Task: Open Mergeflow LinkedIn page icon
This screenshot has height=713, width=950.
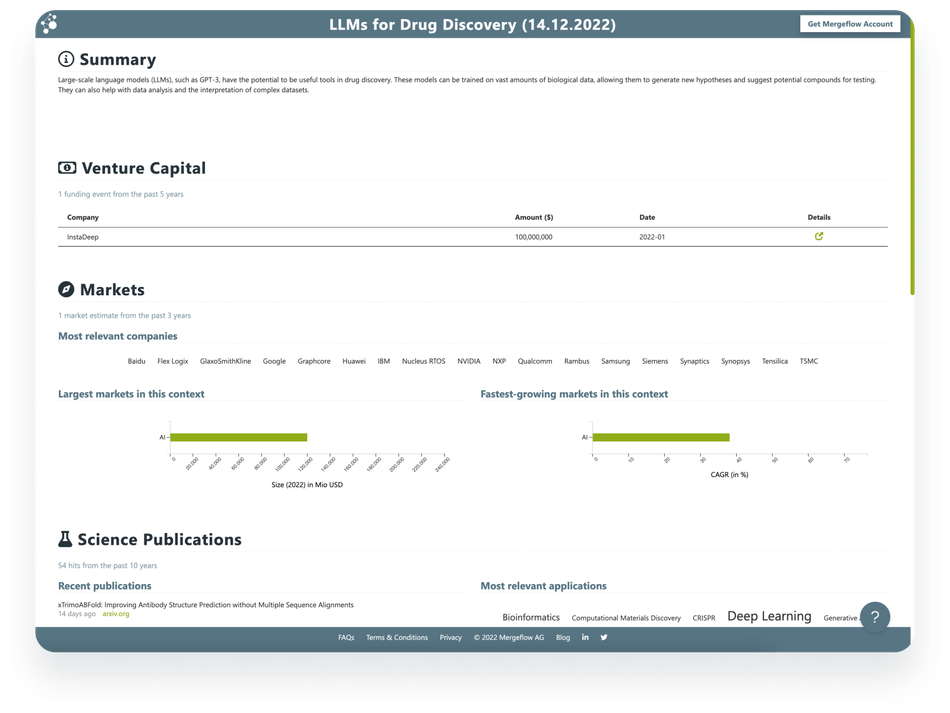Action: (x=585, y=637)
